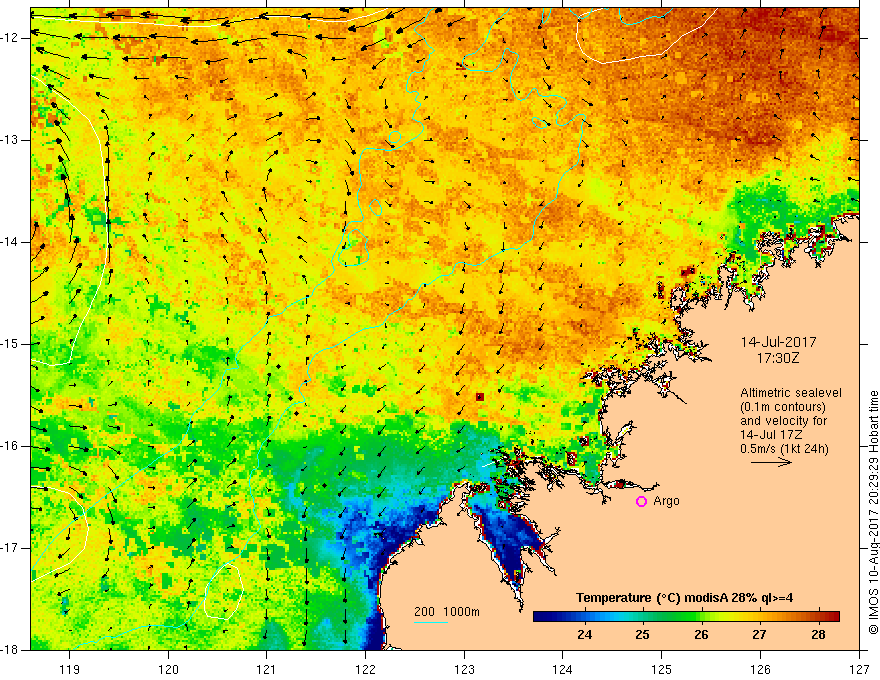Click the latitude axis label '-16'
Viewport: 880px width, 680px height.
tap(9, 446)
